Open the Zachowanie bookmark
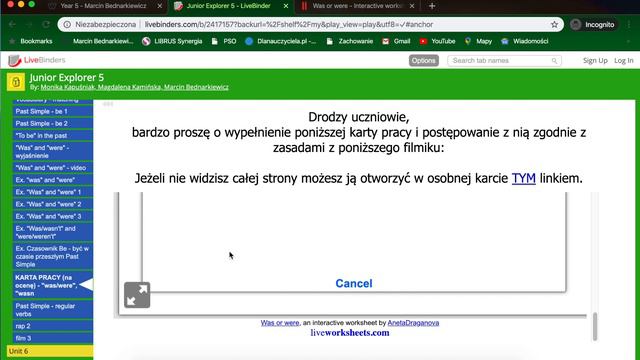 click(350, 41)
